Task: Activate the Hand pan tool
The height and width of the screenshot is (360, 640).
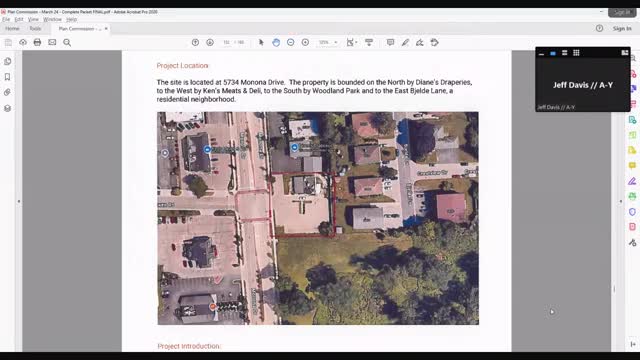Action: (x=276, y=42)
